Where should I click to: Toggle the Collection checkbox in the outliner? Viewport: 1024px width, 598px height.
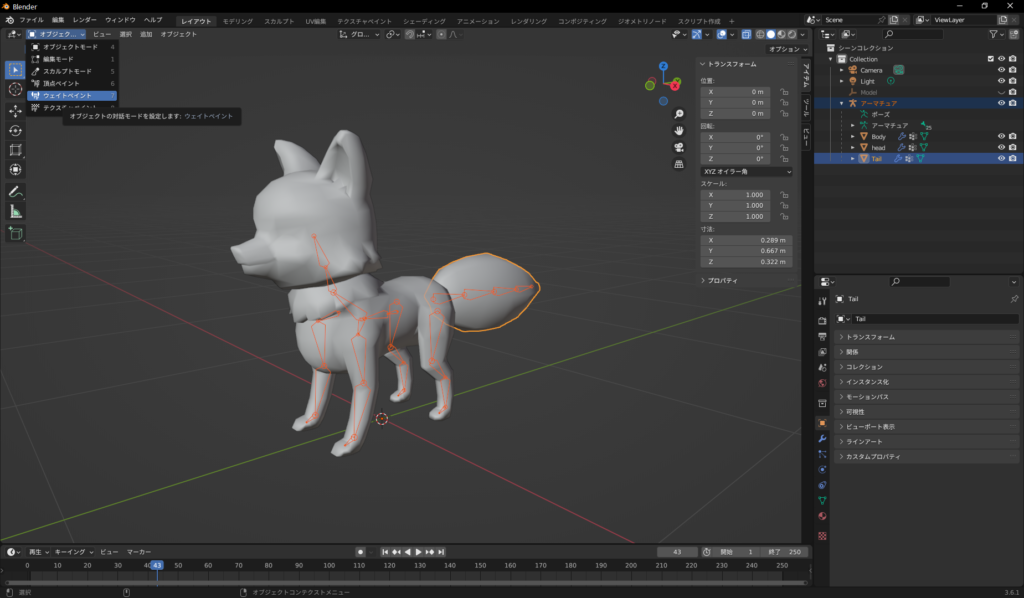tap(991, 58)
